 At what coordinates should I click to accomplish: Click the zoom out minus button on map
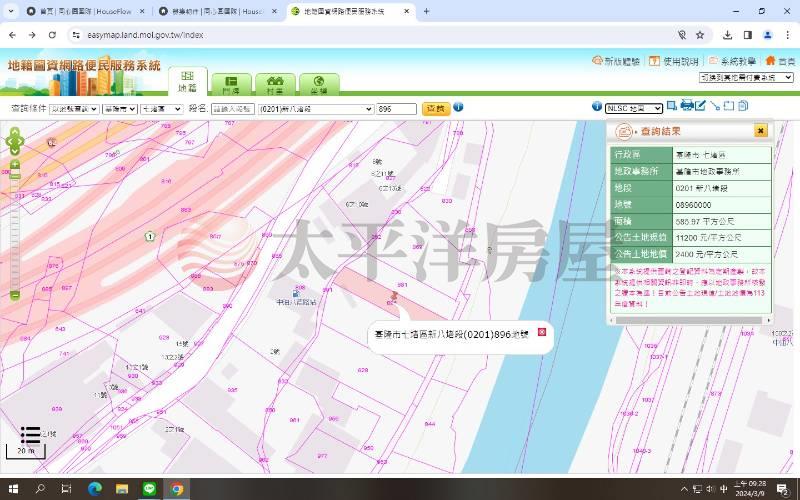pyautogui.click(x=15, y=295)
